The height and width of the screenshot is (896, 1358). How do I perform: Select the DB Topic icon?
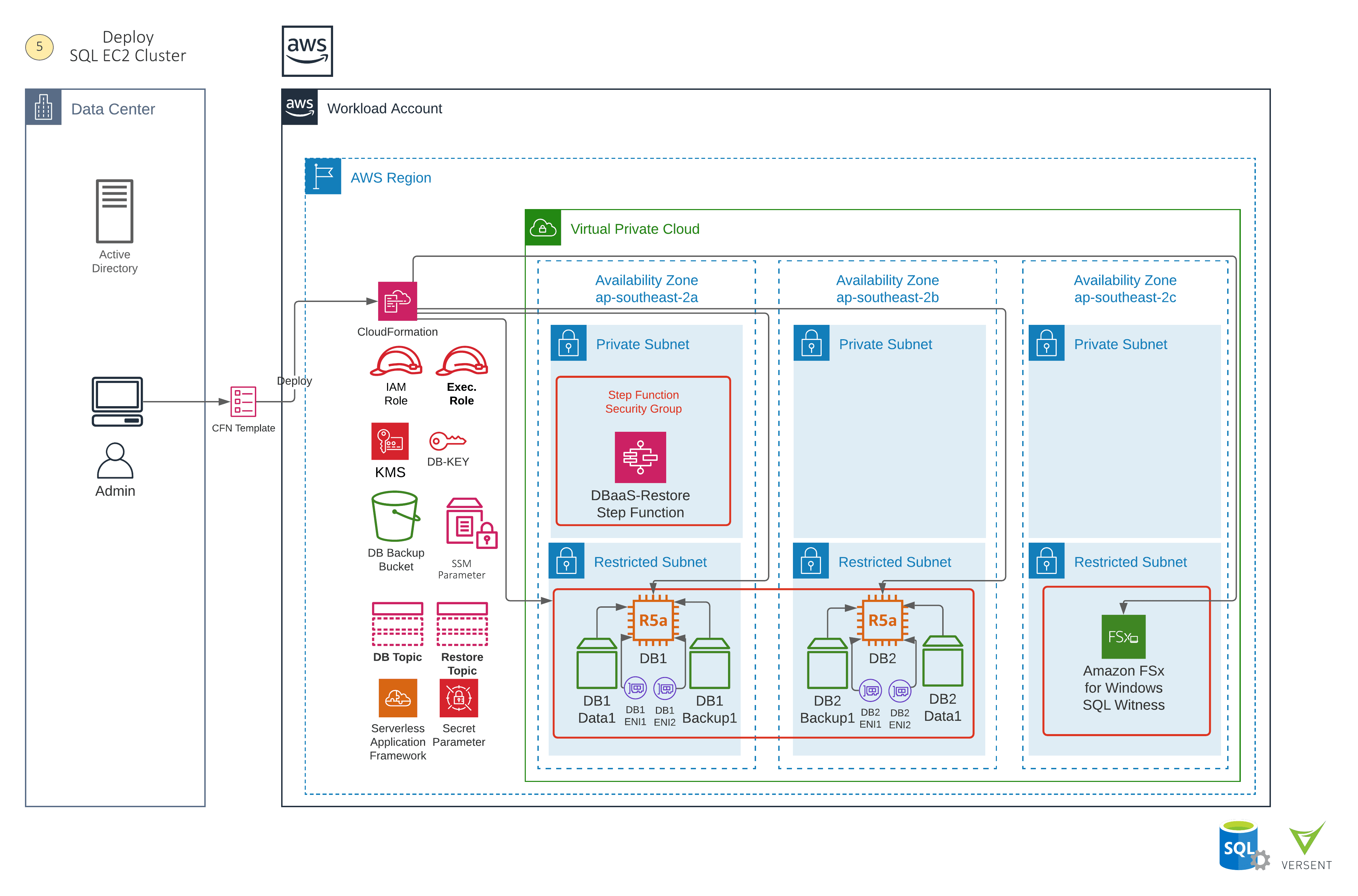click(397, 624)
